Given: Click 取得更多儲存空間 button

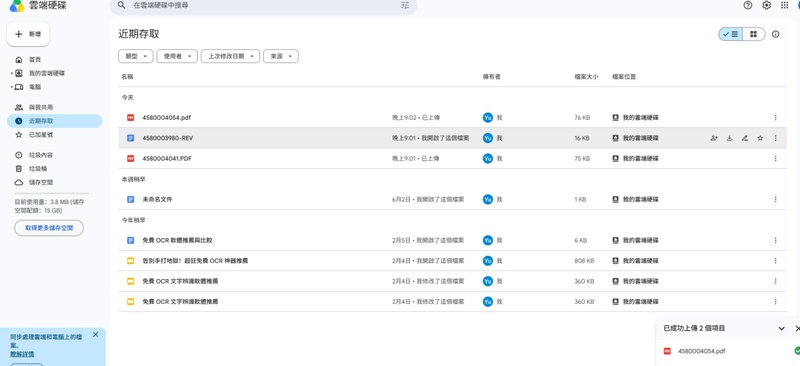Looking at the screenshot, I should click(x=49, y=228).
